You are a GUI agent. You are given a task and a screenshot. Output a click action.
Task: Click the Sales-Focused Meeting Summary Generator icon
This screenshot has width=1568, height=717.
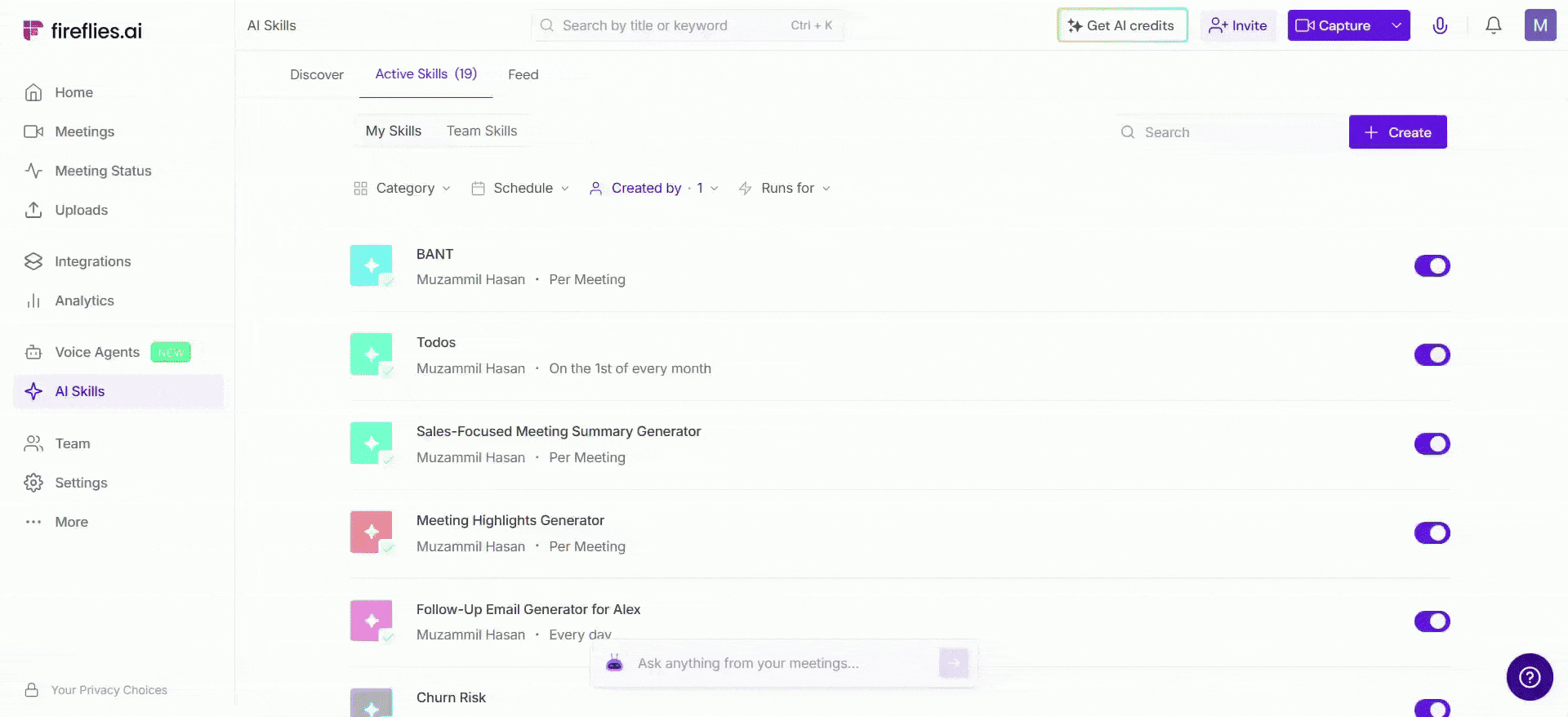pos(372,443)
